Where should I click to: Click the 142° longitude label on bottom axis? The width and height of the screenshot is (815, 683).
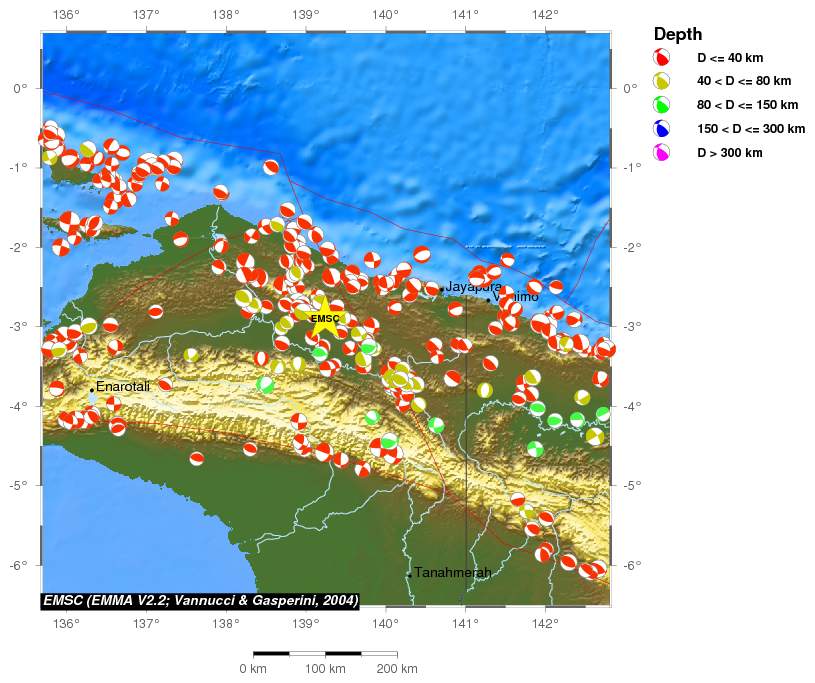(544, 625)
